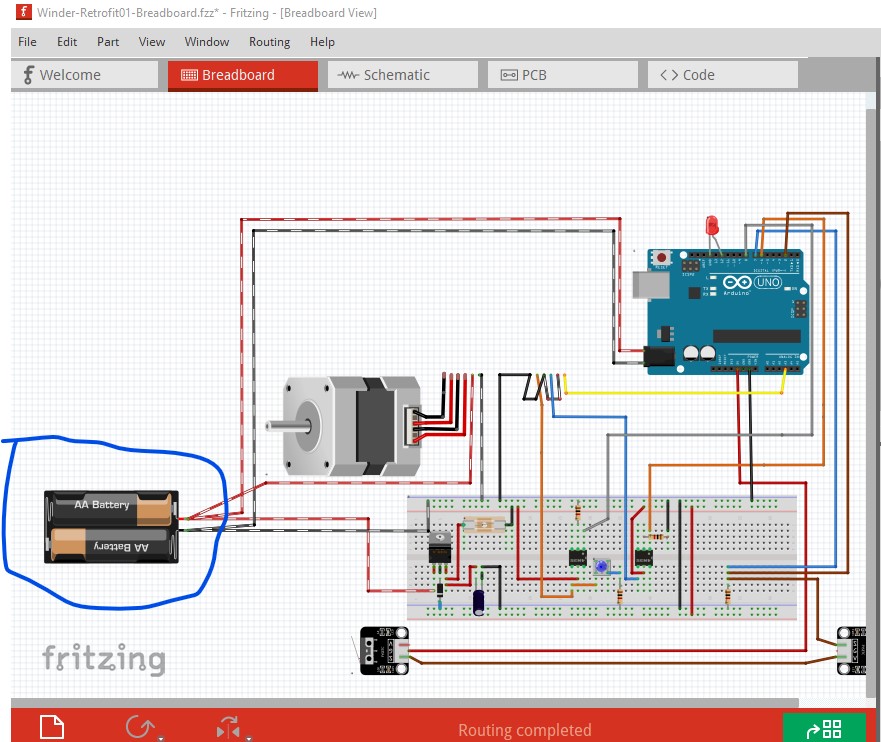The width and height of the screenshot is (881, 742).
Task: Click the green Share/export button
Action: click(824, 729)
